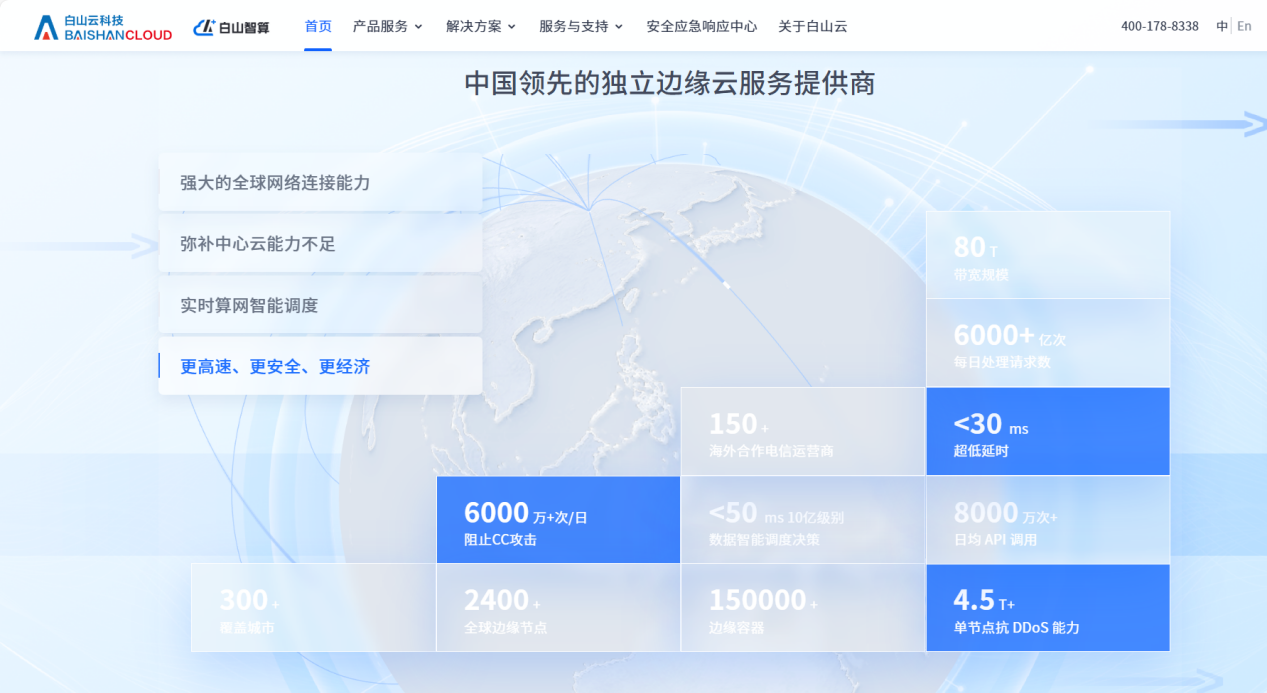1267x693 pixels.
Task: Click the 4.5T+ 单节点抗DDoS能力 tile
Action: (x=1047, y=607)
